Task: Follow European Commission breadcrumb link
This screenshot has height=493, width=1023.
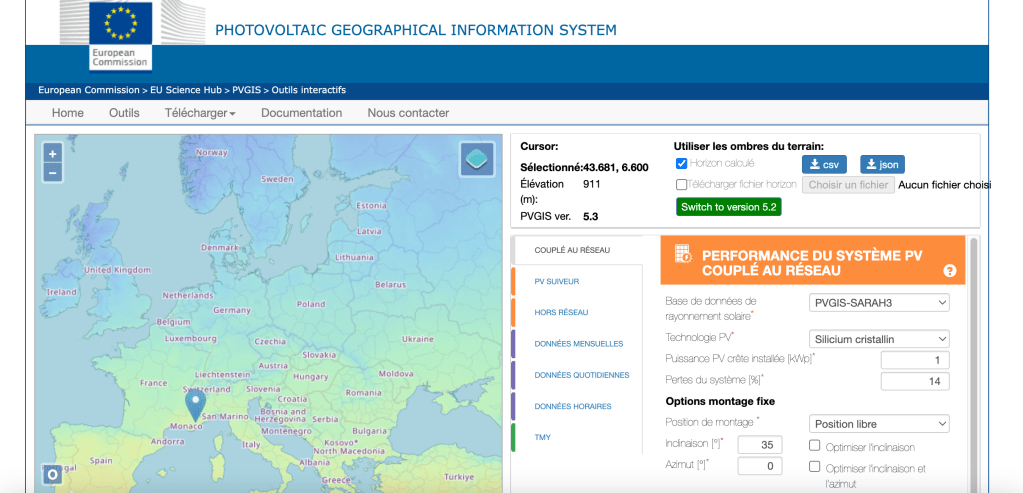Action: pos(89,90)
